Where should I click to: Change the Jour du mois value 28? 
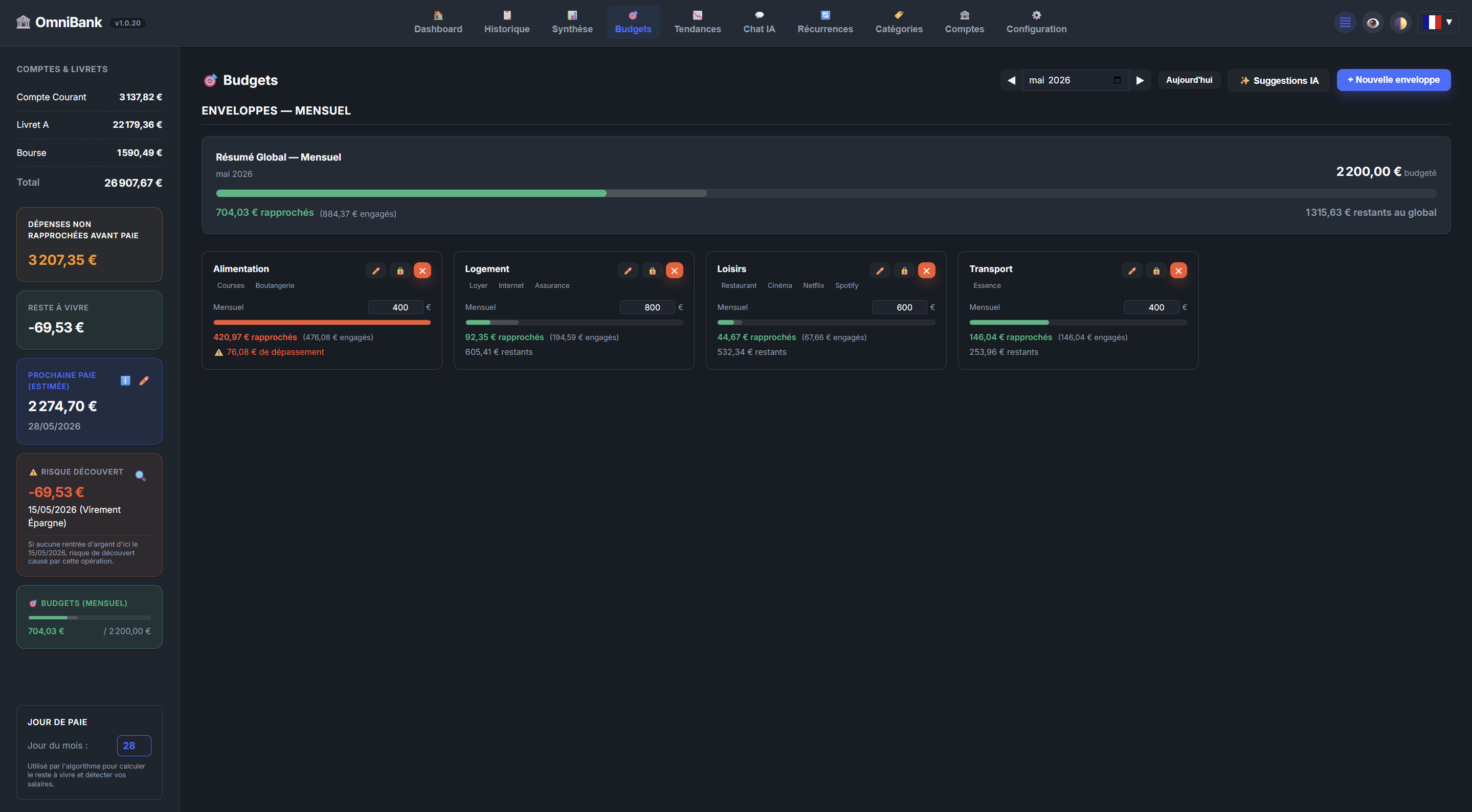135,746
